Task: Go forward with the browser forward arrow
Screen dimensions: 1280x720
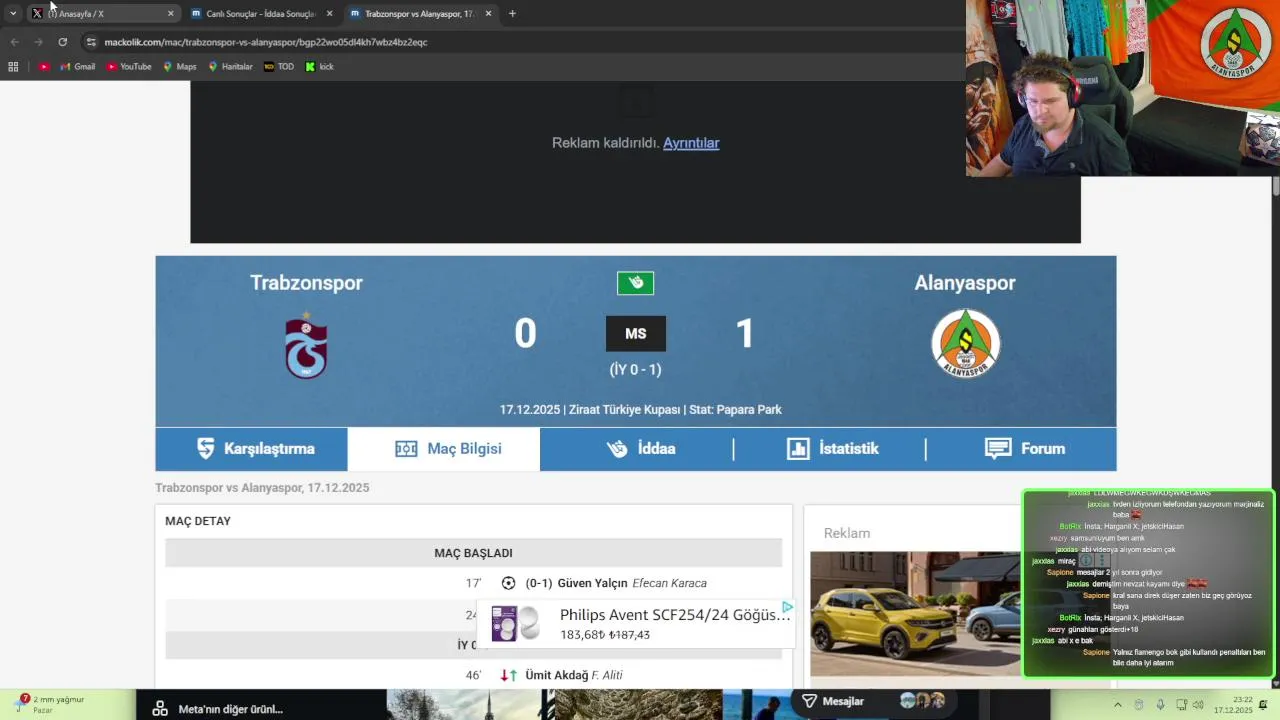Action: 38,42
